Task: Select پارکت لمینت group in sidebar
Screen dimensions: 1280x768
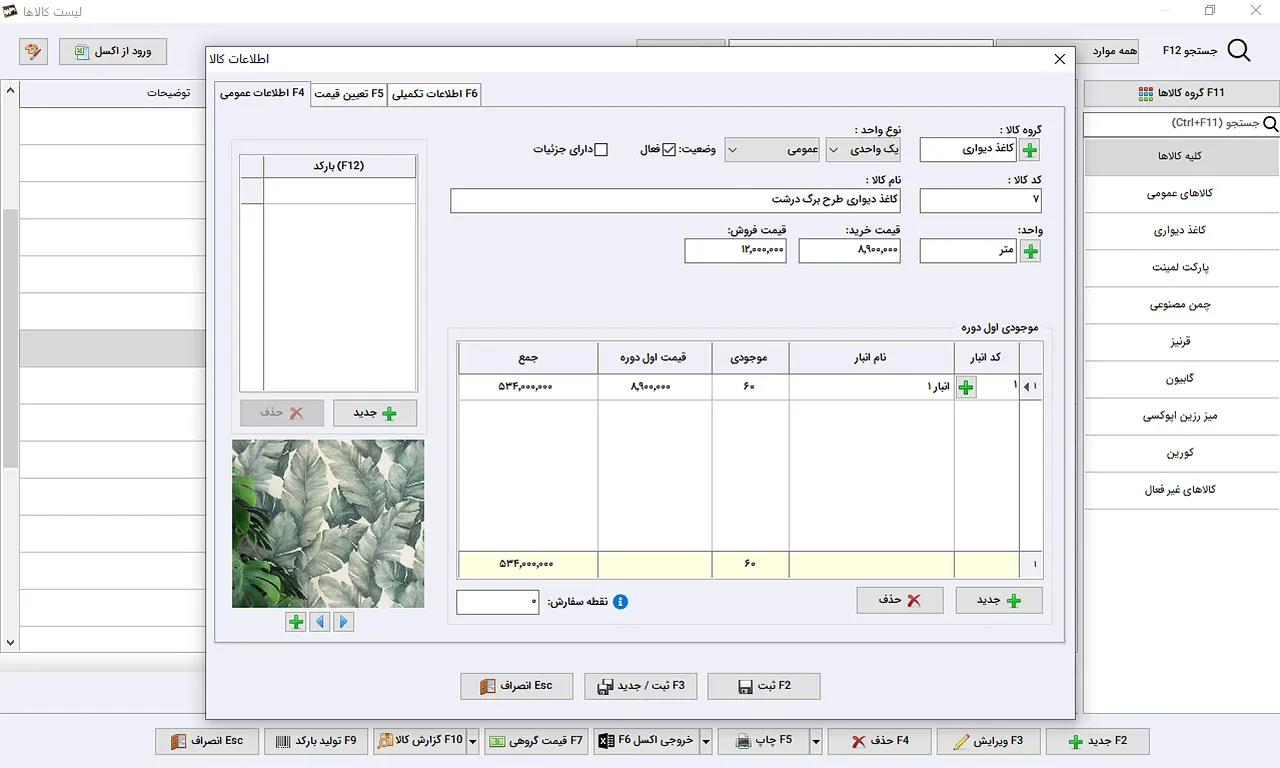Action: pyautogui.click(x=1181, y=268)
